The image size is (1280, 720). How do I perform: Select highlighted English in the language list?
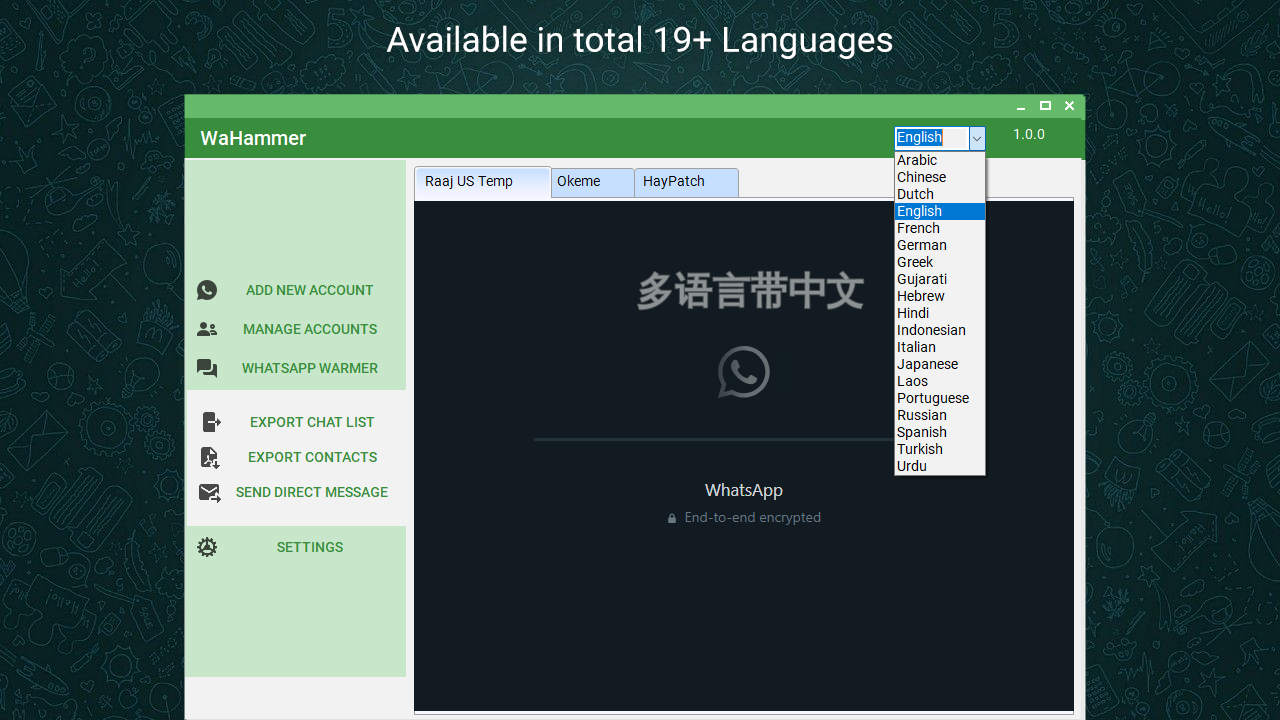click(940, 211)
